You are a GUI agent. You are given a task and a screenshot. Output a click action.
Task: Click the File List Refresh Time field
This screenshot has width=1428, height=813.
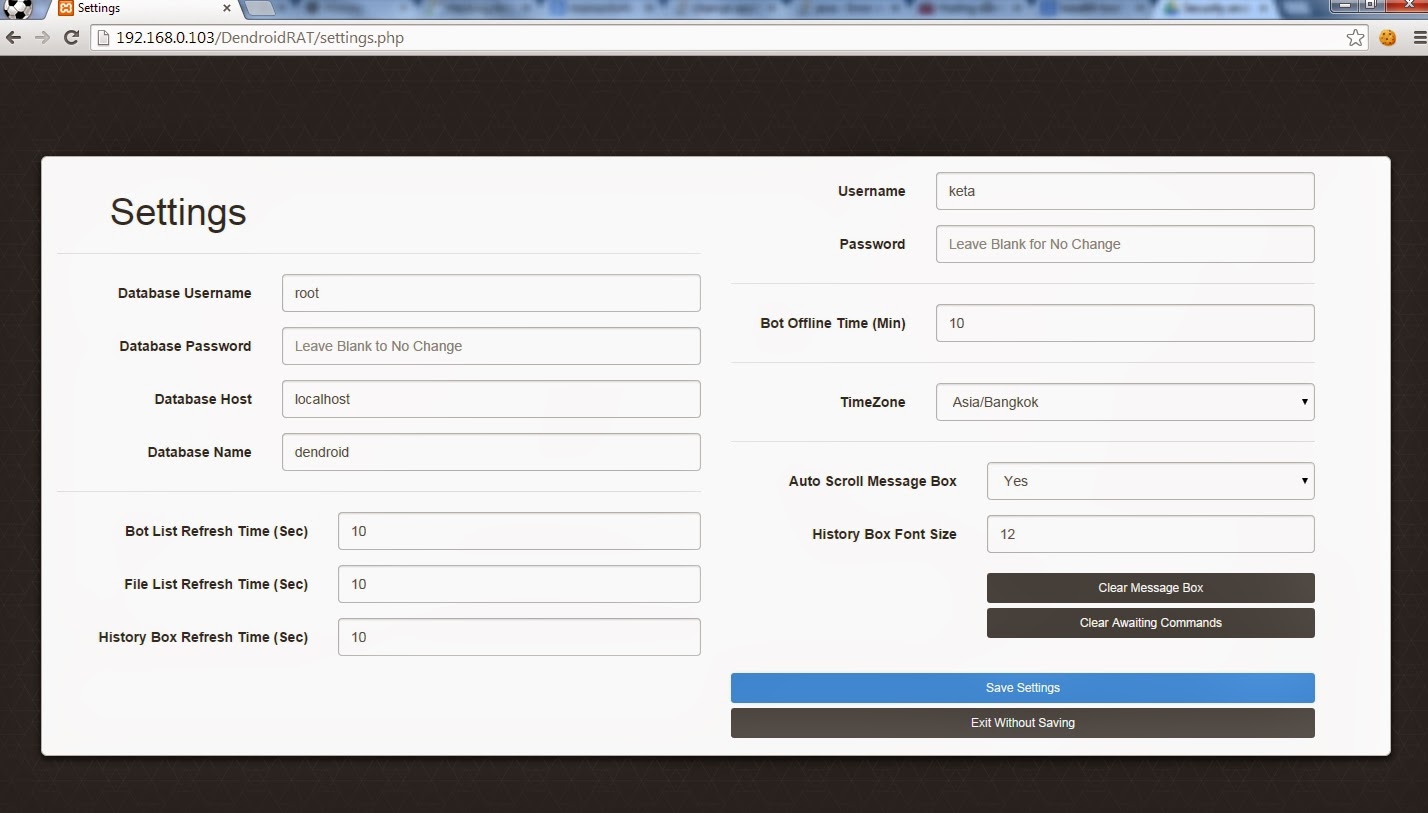click(519, 584)
